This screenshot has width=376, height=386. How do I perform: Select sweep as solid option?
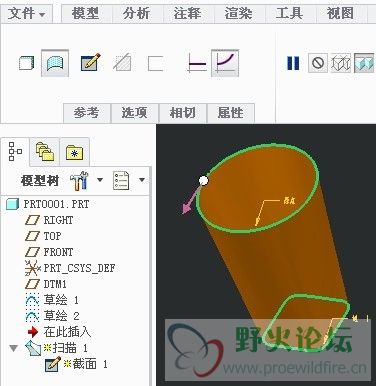click(26, 63)
